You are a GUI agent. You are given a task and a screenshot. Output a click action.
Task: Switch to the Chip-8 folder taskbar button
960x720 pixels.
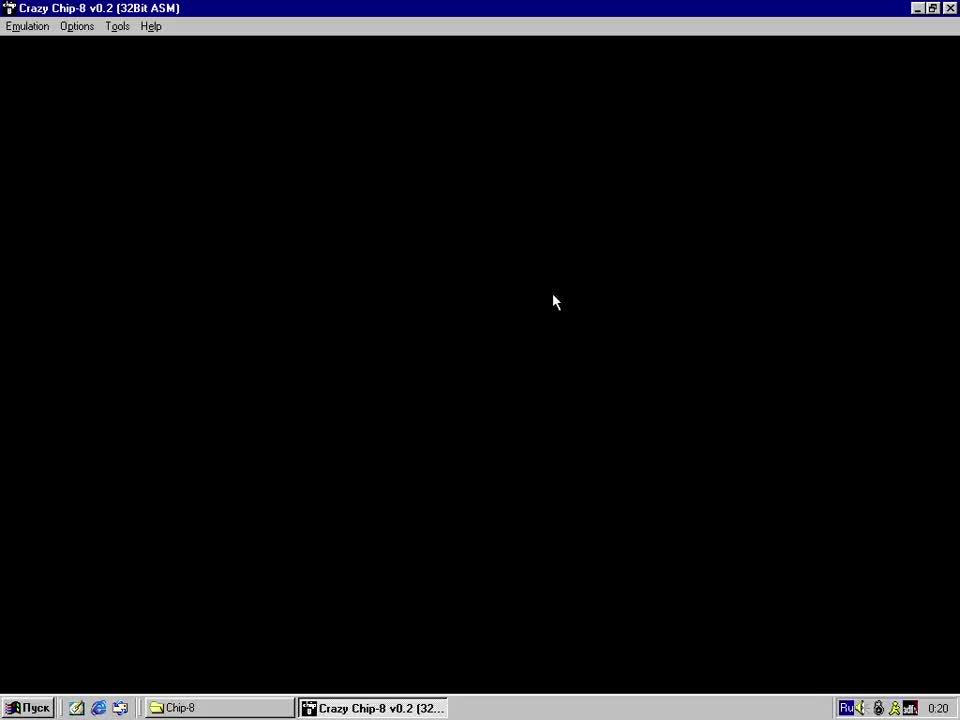(220, 708)
